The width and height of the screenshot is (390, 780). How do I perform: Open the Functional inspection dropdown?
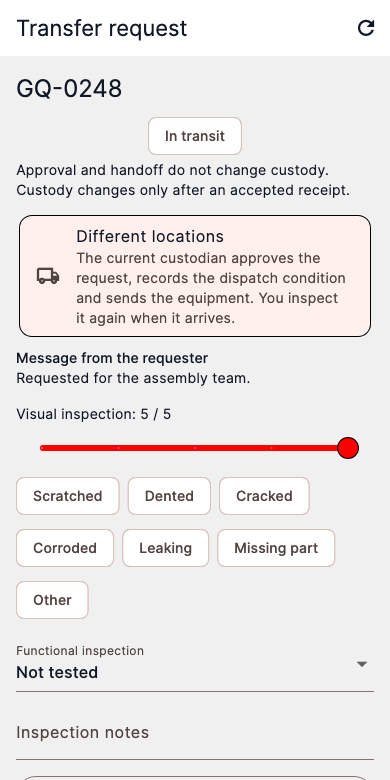(195, 665)
